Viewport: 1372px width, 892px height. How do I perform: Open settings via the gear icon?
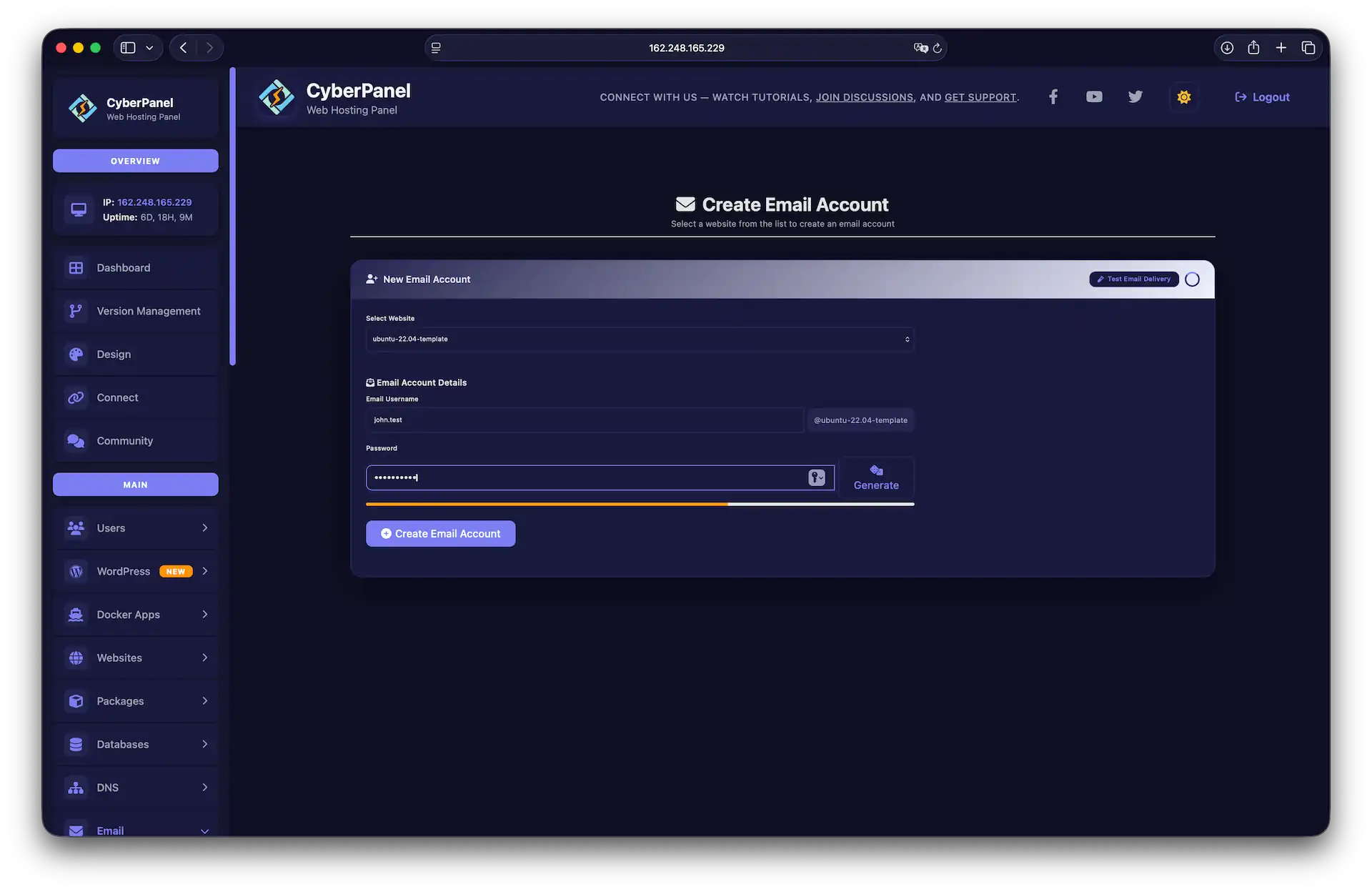[x=1183, y=96]
